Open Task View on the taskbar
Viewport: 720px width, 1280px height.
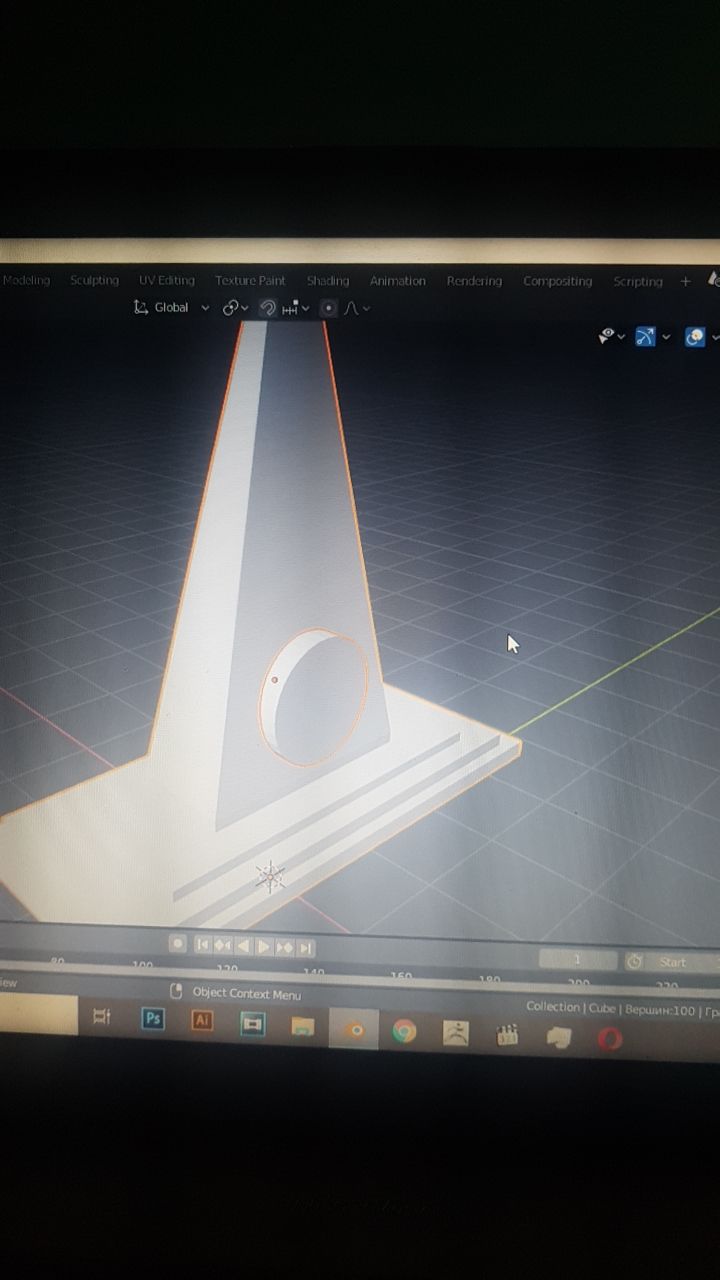pyautogui.click(x=102, y=1017)
